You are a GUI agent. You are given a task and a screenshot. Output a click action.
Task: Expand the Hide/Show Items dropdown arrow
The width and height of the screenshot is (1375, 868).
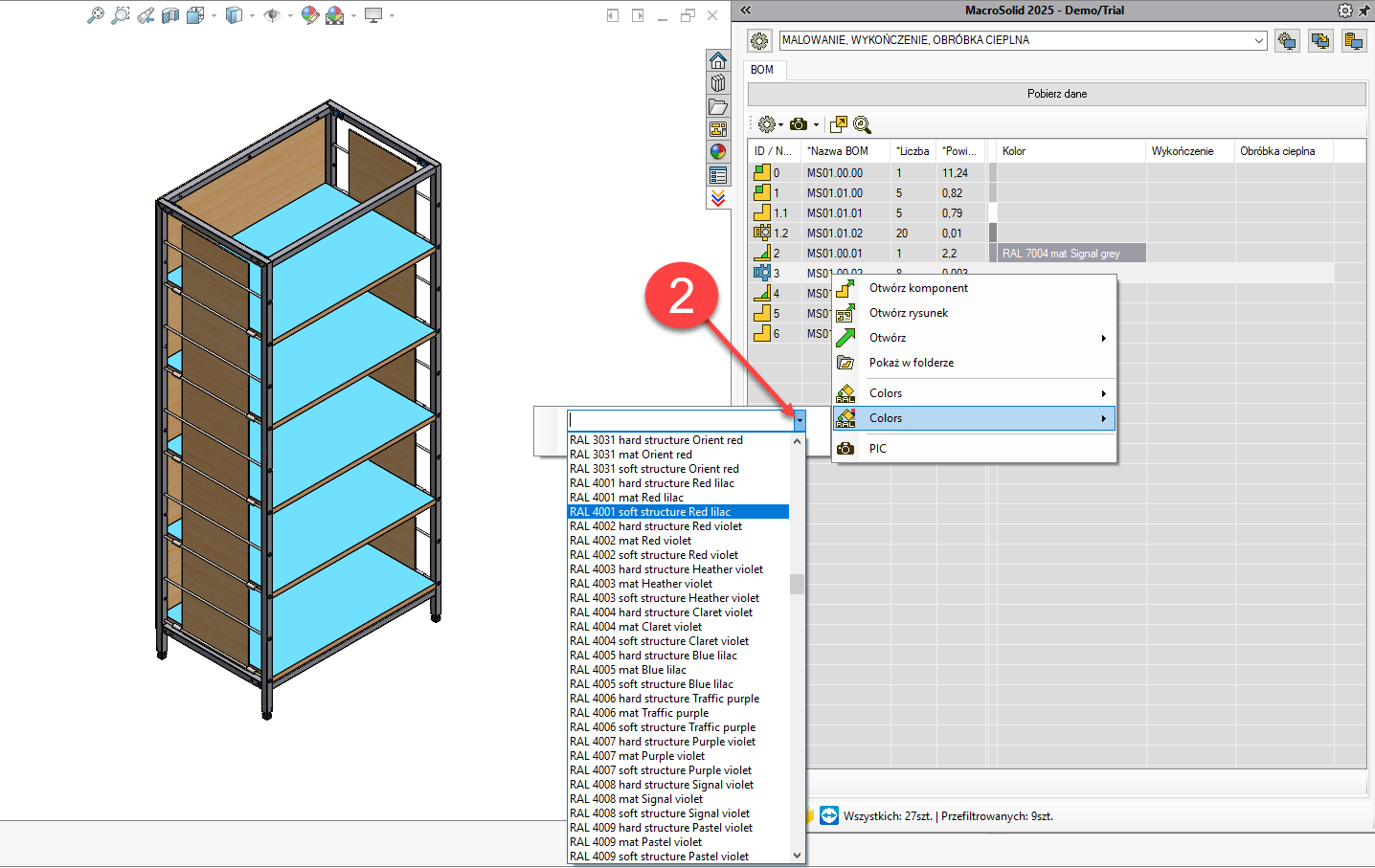tap(290, 15)
